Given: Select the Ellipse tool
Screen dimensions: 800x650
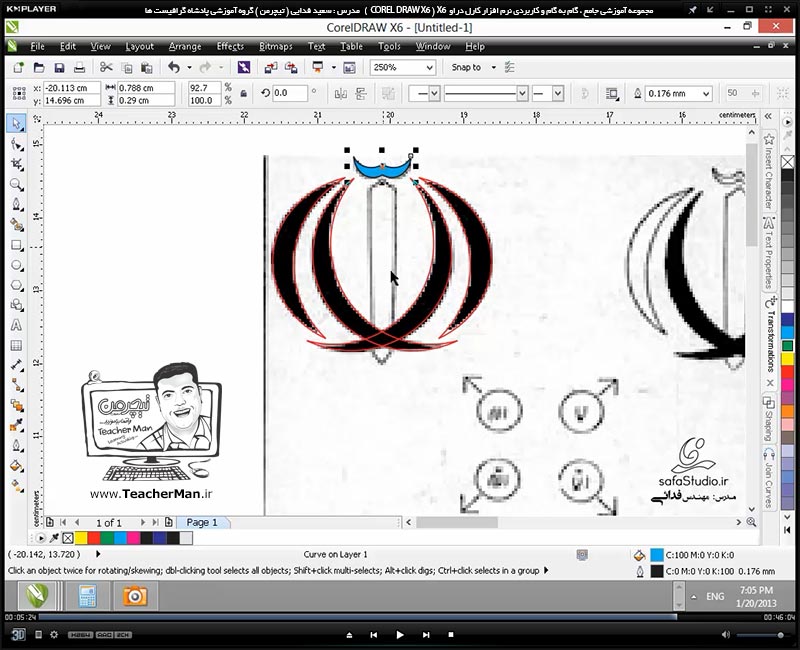Looking at the screenshot, I should click(x=17, y=265).
